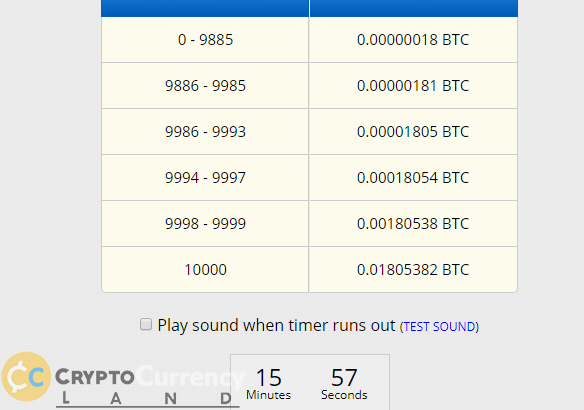
Task: Click the blue header above the payout column
Action: (x=413, y=8)
